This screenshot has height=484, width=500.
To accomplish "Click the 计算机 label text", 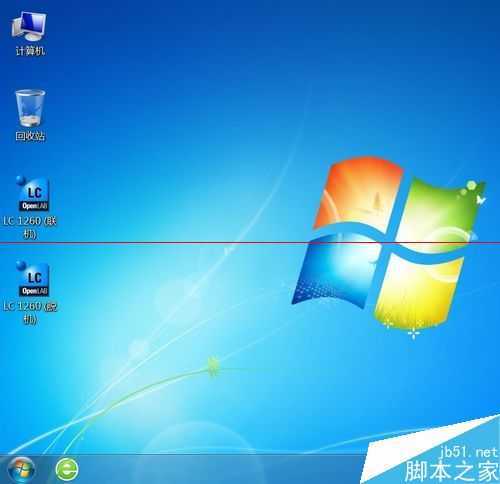I will tap(30, 51).
